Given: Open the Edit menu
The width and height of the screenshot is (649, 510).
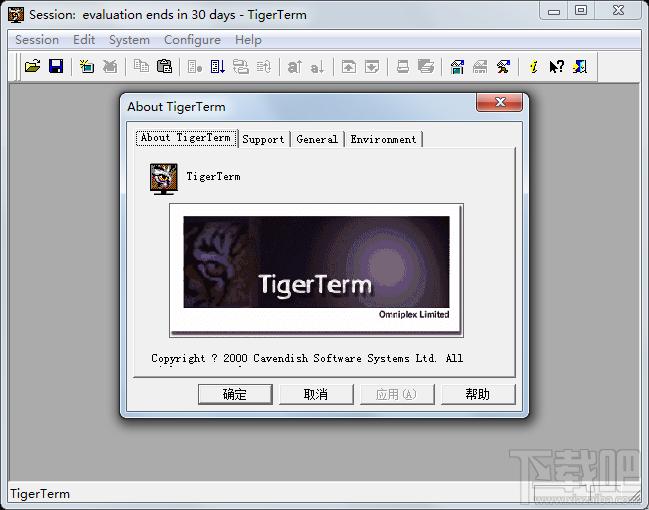Looking at the screenshot, I should (84, 40).
